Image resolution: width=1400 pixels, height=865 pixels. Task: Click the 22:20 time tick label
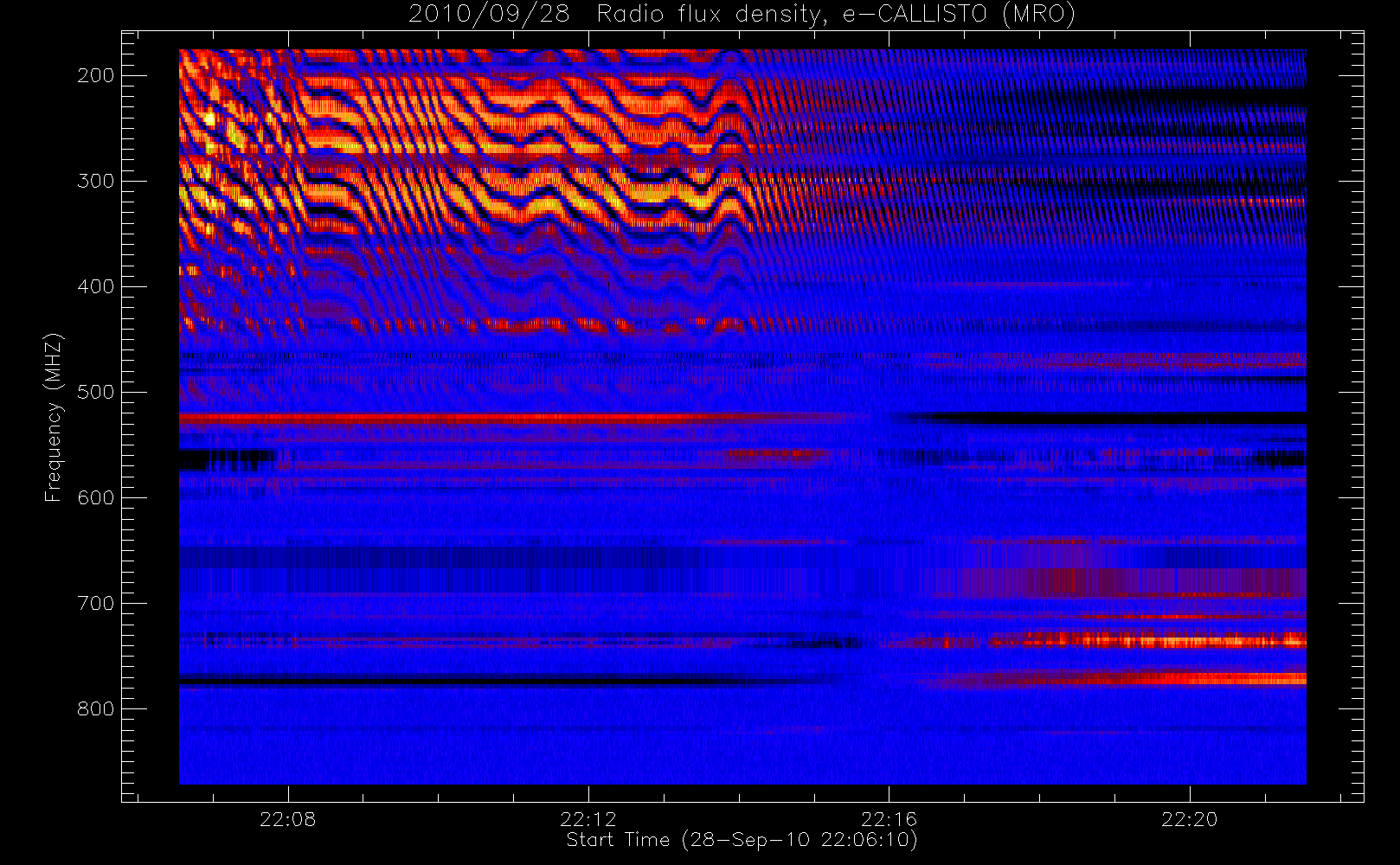[x=1190, y=819]
